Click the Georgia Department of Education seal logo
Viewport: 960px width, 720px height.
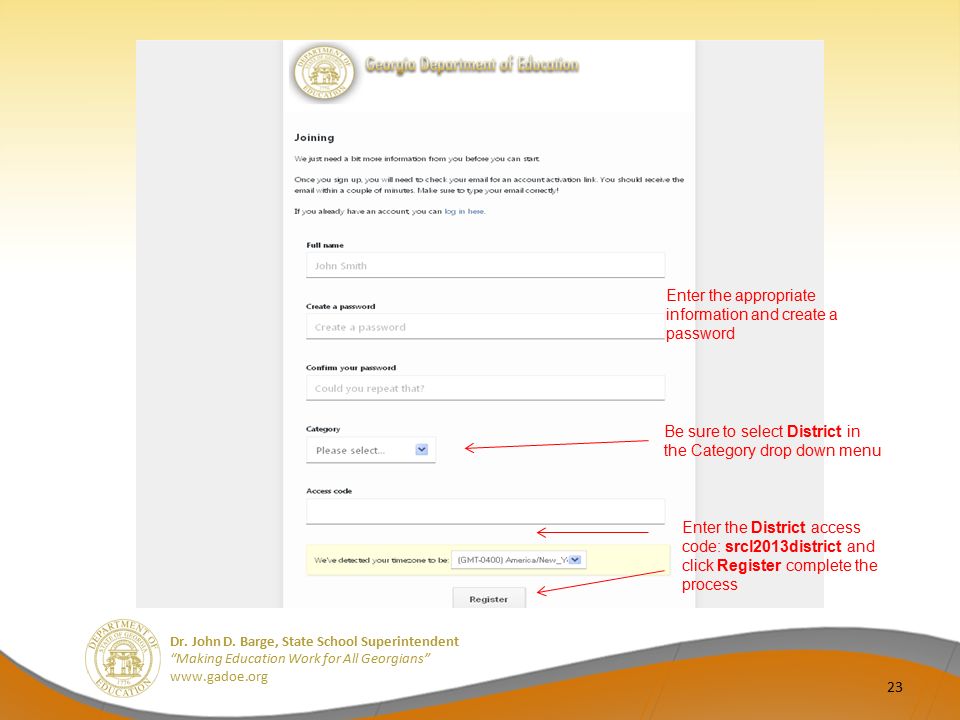tap(324, 72)
